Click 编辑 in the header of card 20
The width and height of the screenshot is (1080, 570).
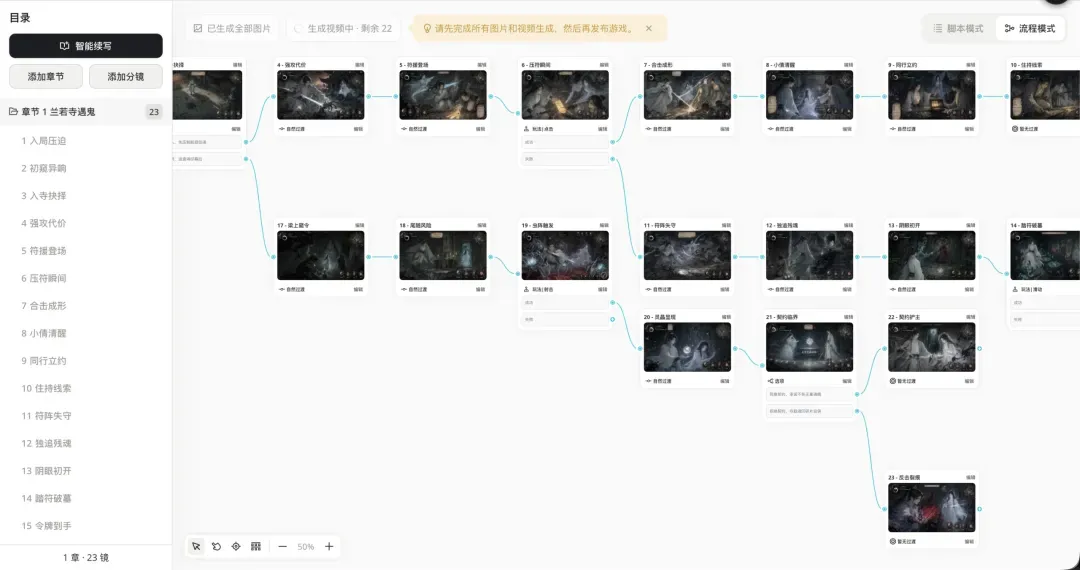[x=726, y=317]
